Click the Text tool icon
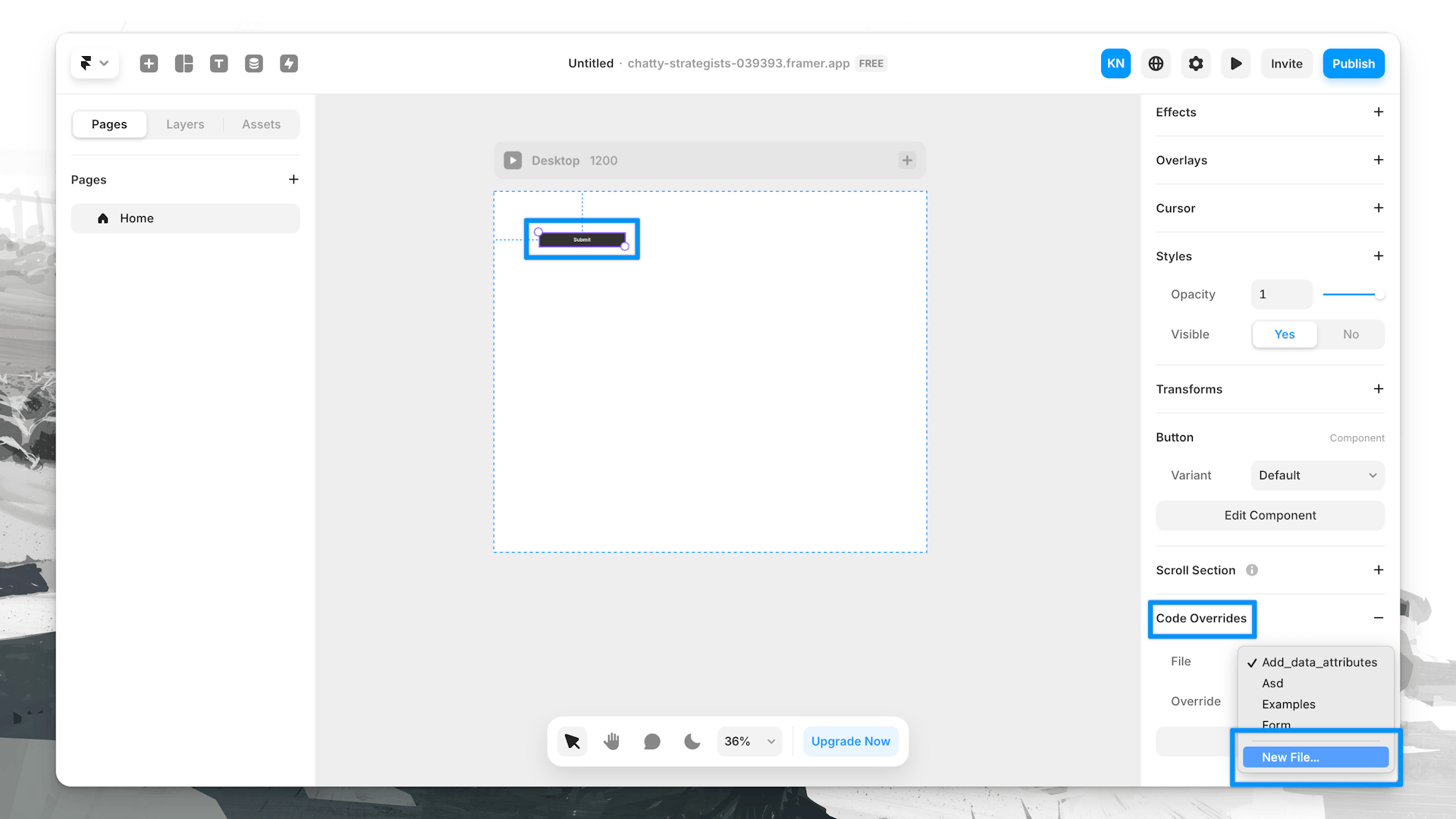 219,63
